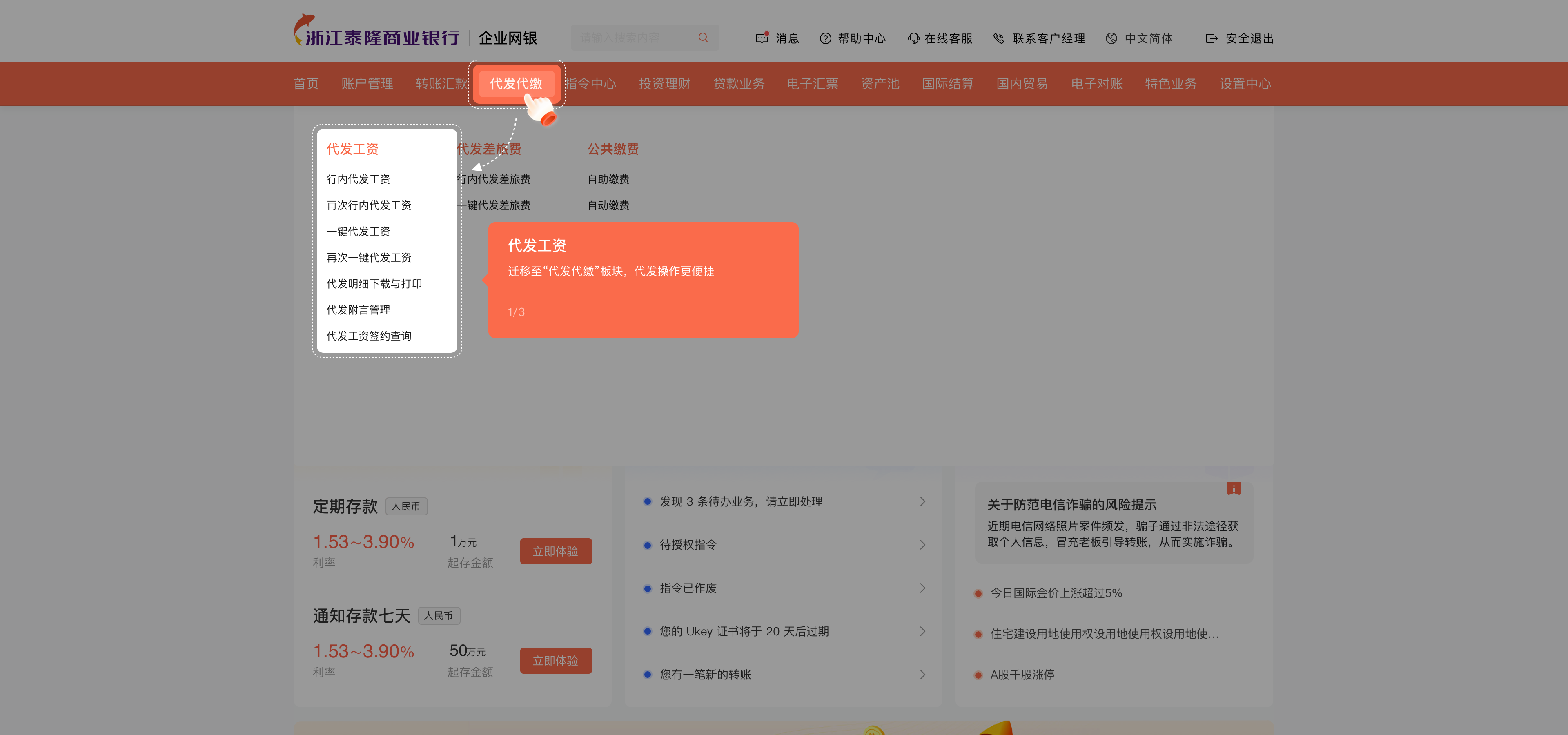The width and height of the screenshot is (1568, 735).
Task: Expand the pending business notice chevron
Action: [922, 501]
